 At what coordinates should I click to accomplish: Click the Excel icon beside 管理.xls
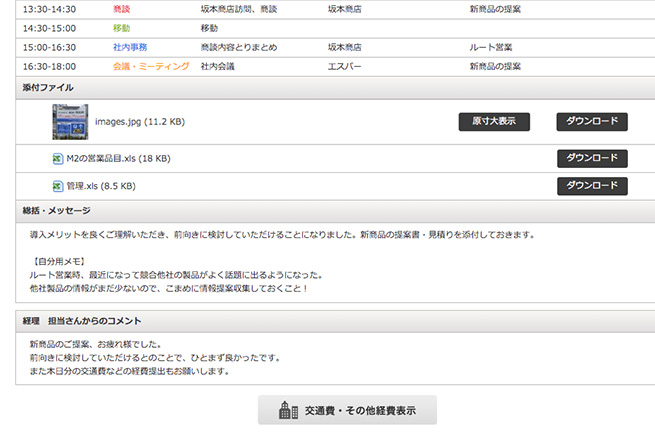click(58, 186)
